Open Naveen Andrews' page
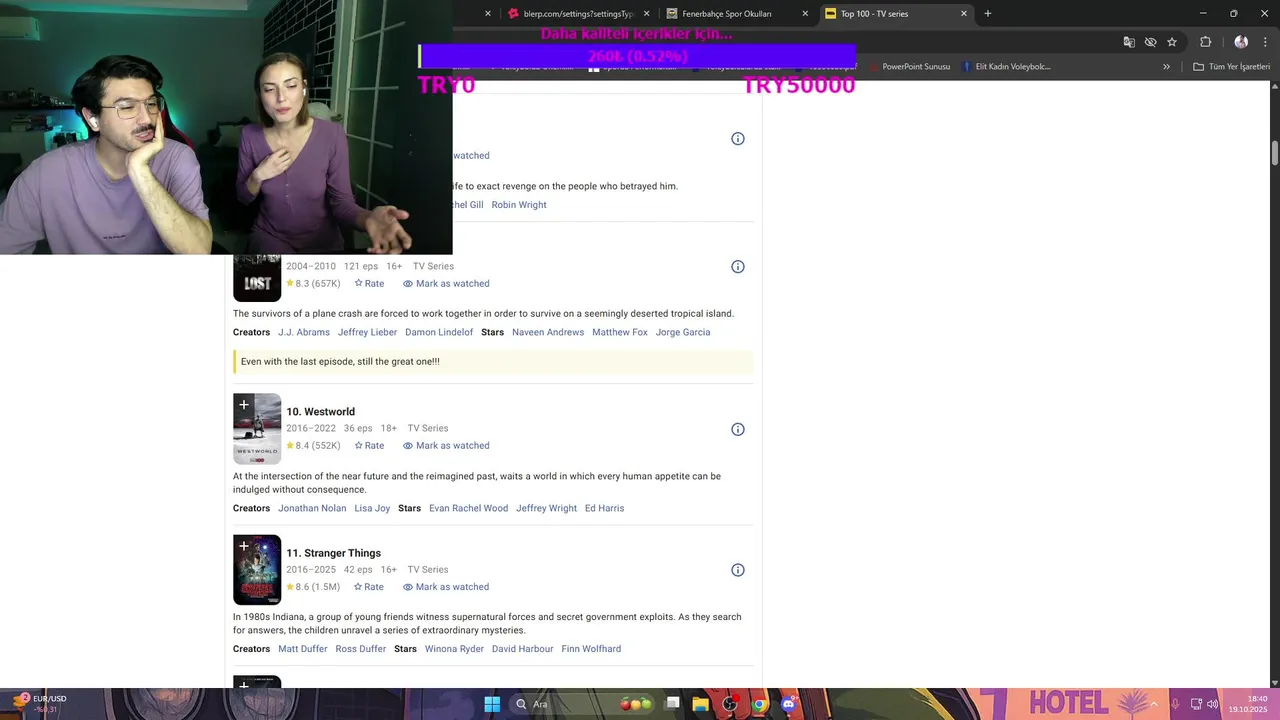1280x720 pixels. 548,332
